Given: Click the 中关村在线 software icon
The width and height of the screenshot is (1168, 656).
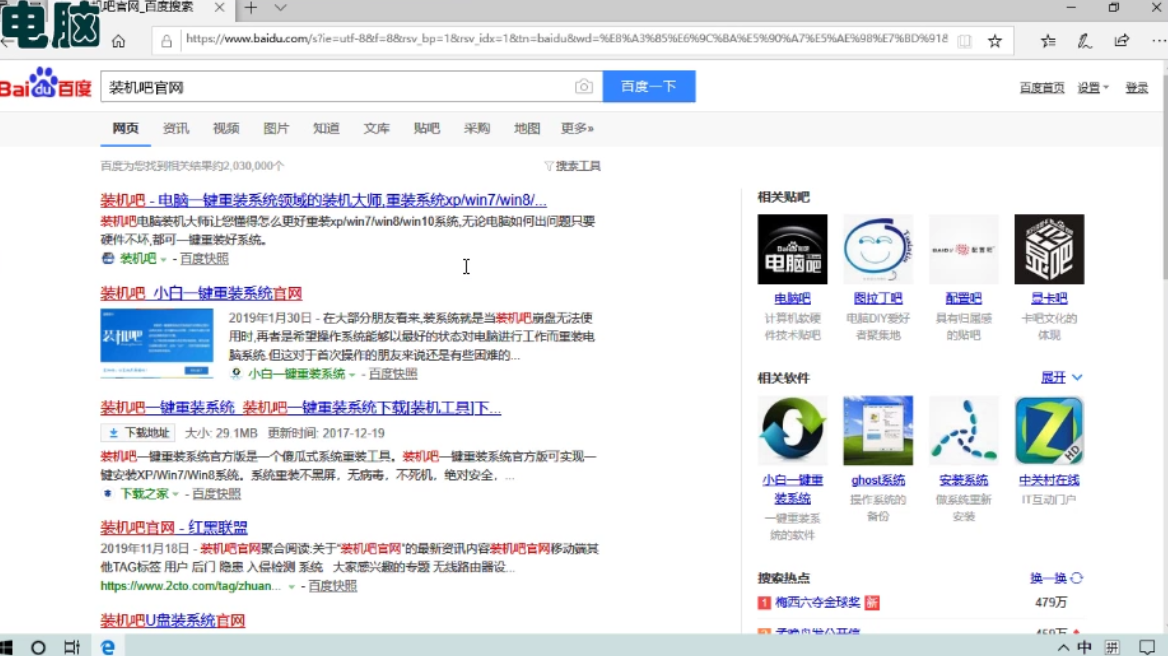Looking at the screenshot, I should pos(1049,430).
